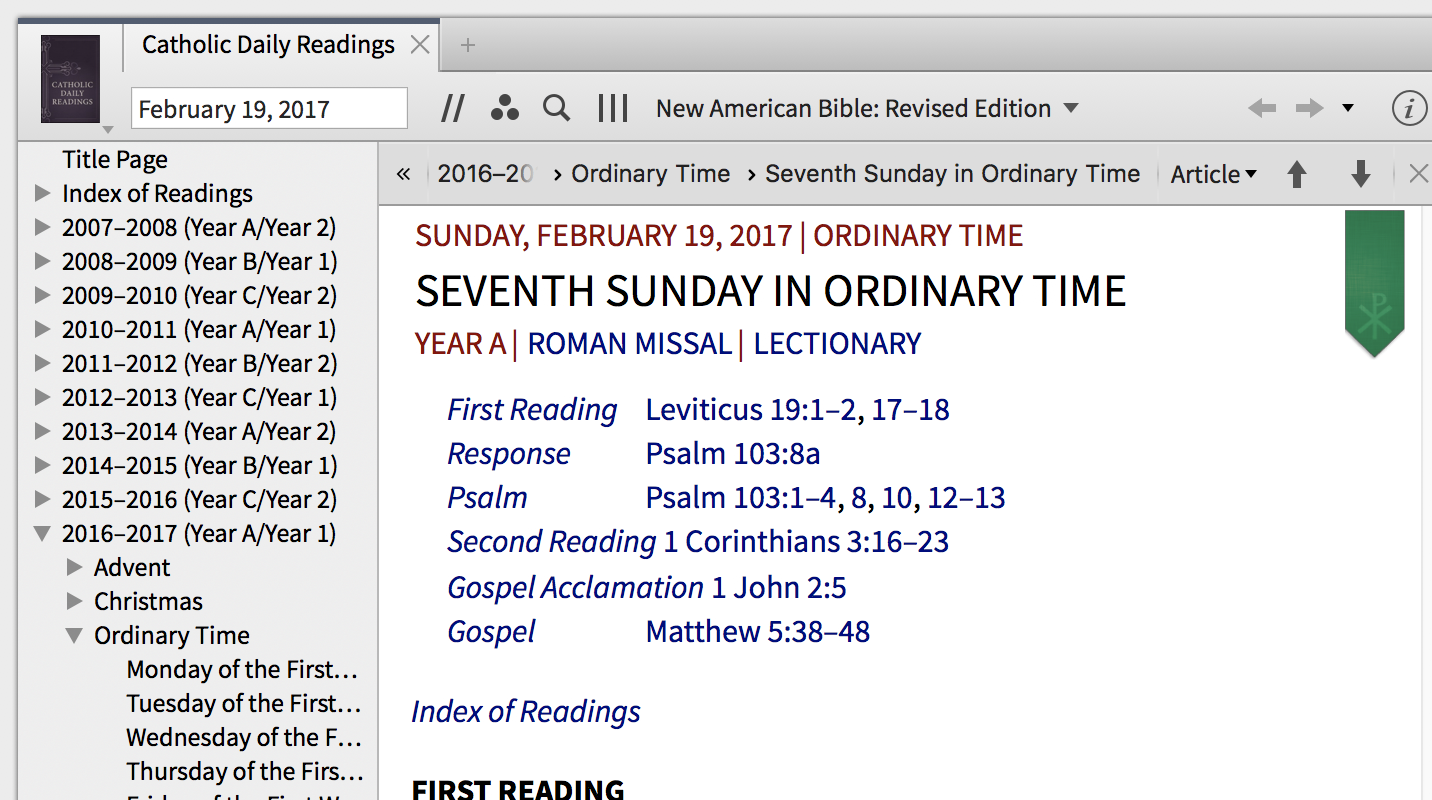
Task: Open the visual filters three-dots icon
Action: (505, 108)
